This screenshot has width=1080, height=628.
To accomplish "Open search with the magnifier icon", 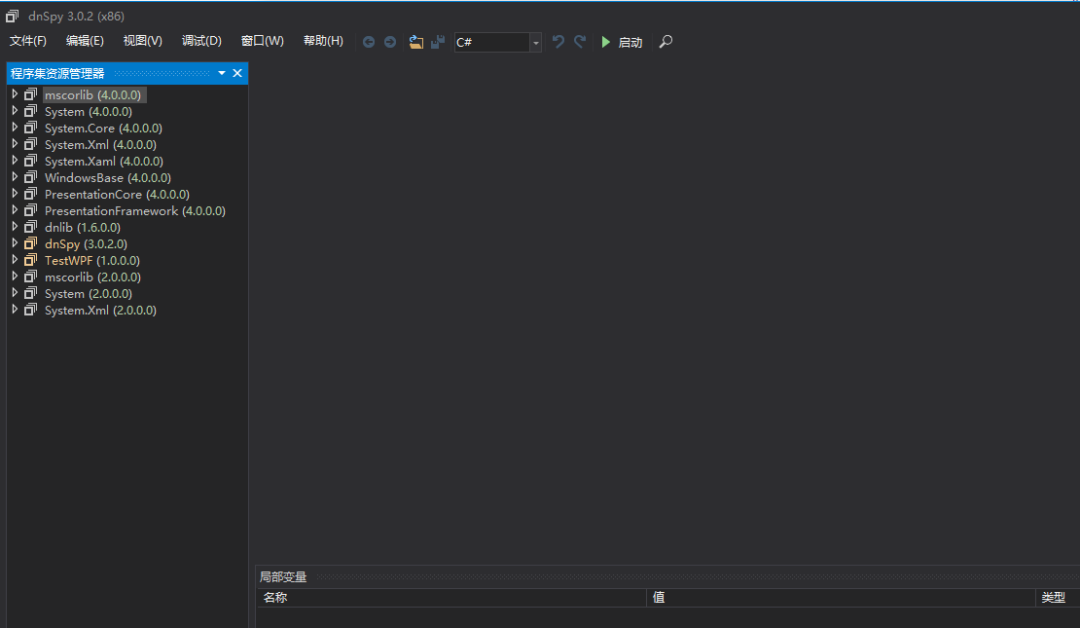I will coord(665,42).
